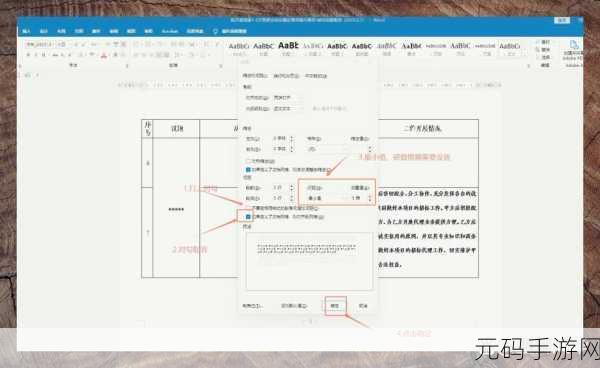This screenshot has width=600, height=368.
Task: Apply bold formatting from the Font group
Action: pyautogui.click(x=28, y=55)
